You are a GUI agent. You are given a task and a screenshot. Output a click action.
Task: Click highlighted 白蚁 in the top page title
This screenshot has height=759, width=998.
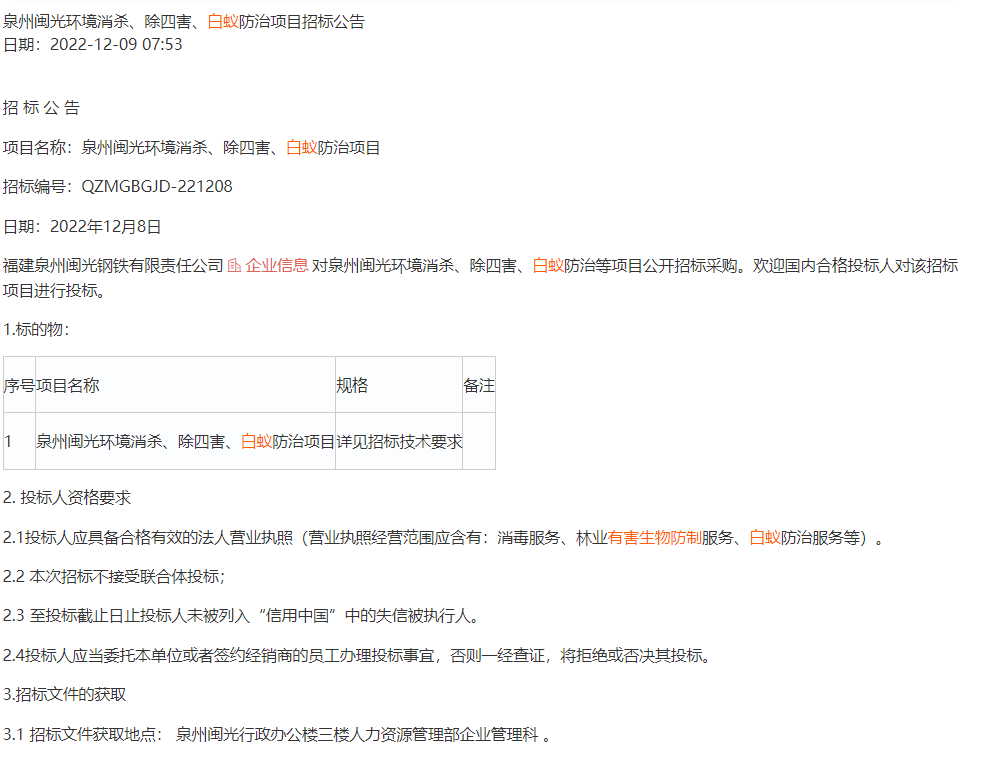[x=223, y=22]
